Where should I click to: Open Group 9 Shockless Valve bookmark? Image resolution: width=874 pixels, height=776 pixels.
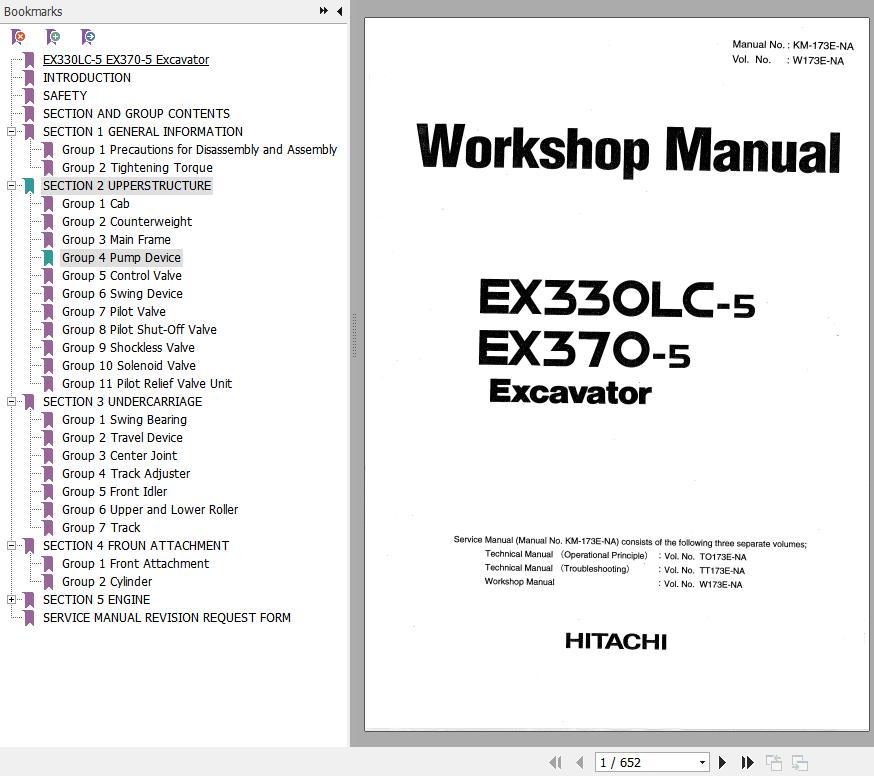coord(129,347)
